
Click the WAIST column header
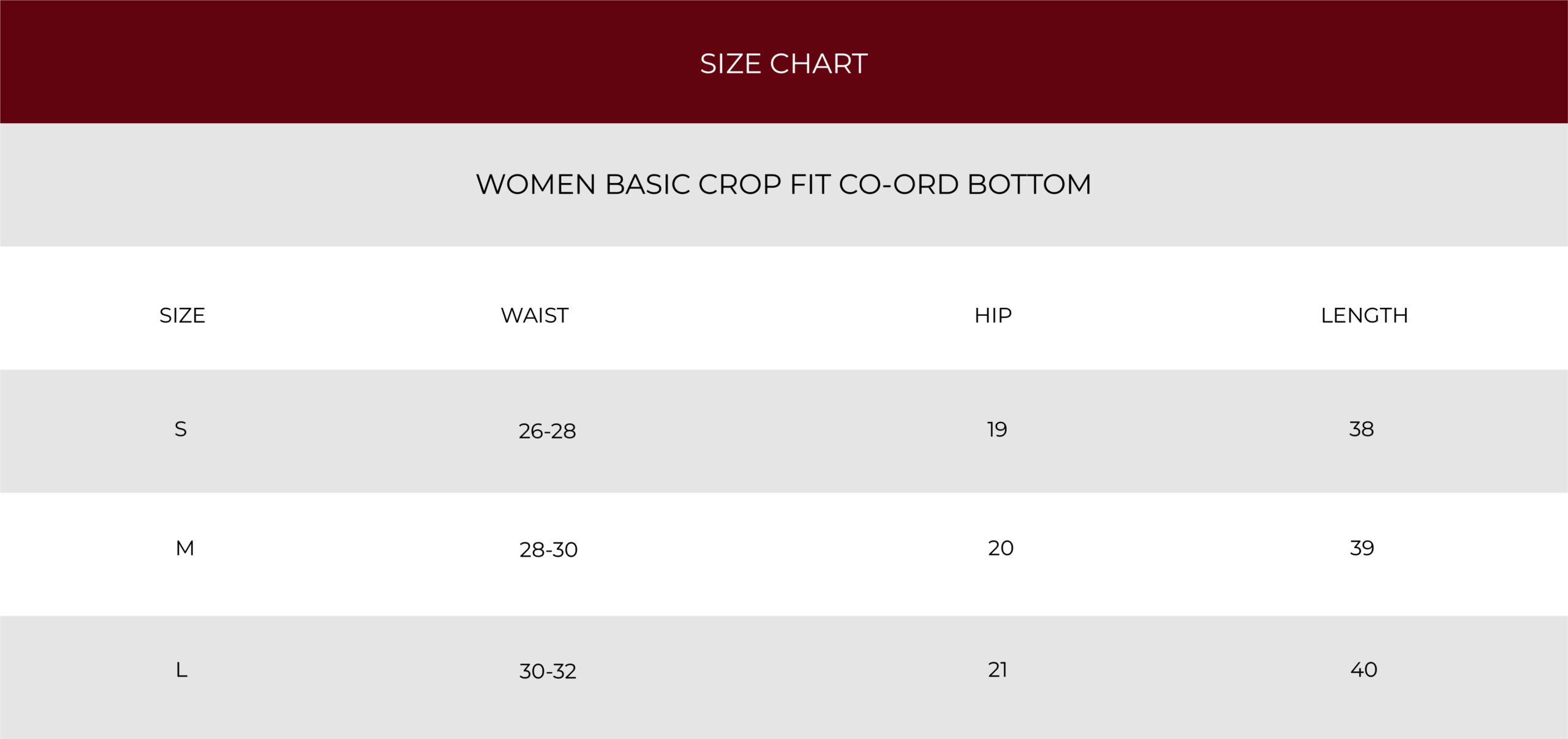(x=535, y=315)
